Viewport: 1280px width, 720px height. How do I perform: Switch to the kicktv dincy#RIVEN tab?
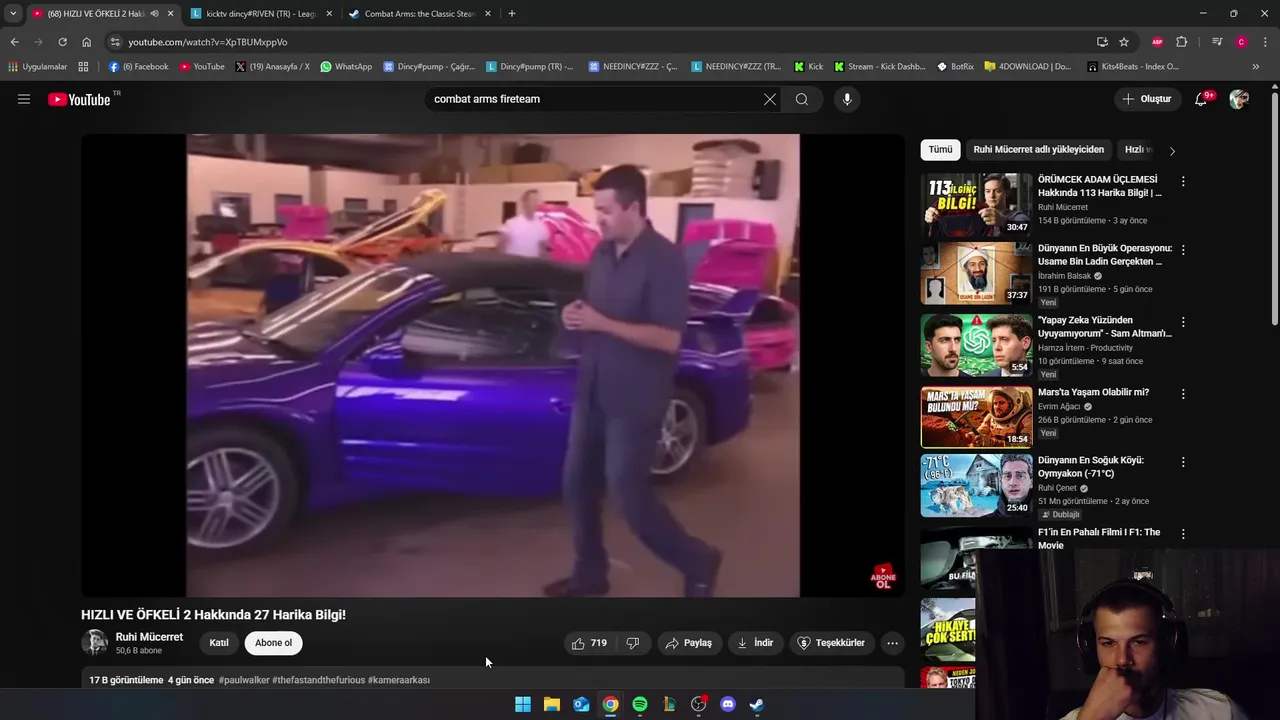click(x=260, y=13)
